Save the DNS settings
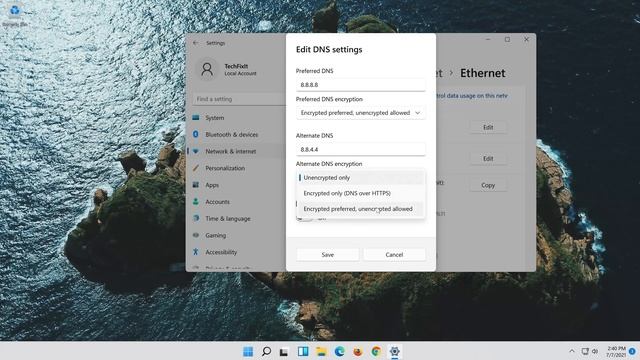The image size is (640, 360). click(328, 255)
